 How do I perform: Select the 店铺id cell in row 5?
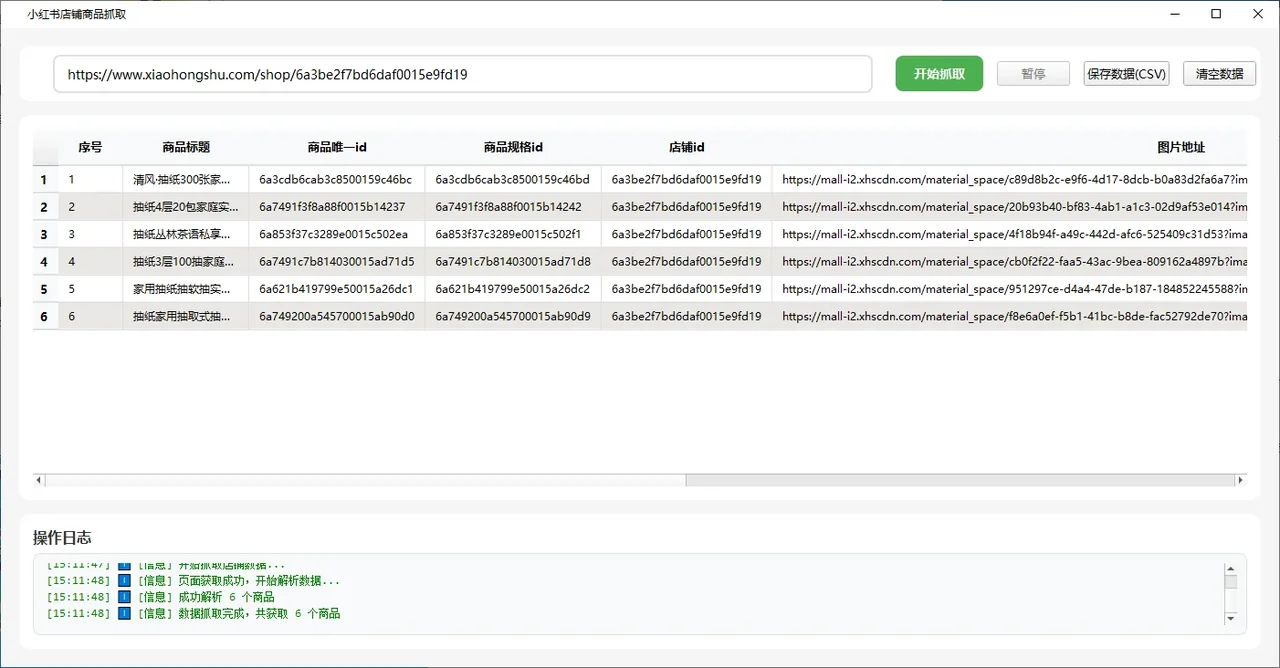tap(687, 289)
